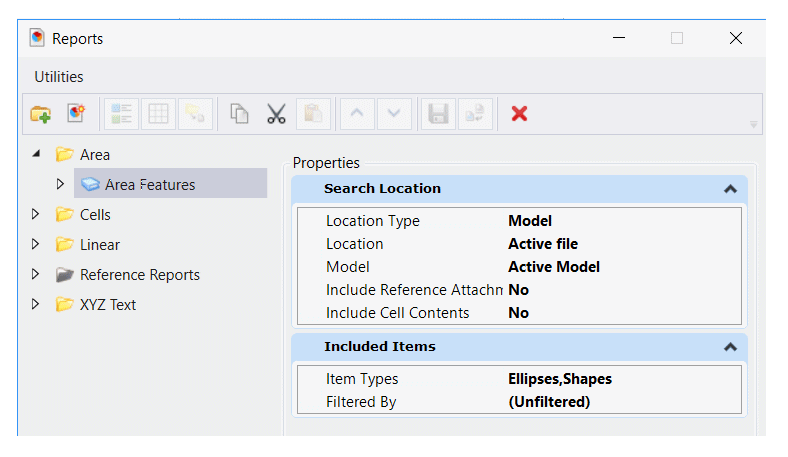Click the Include Reference Attachments No value

[x=518, y=290]
